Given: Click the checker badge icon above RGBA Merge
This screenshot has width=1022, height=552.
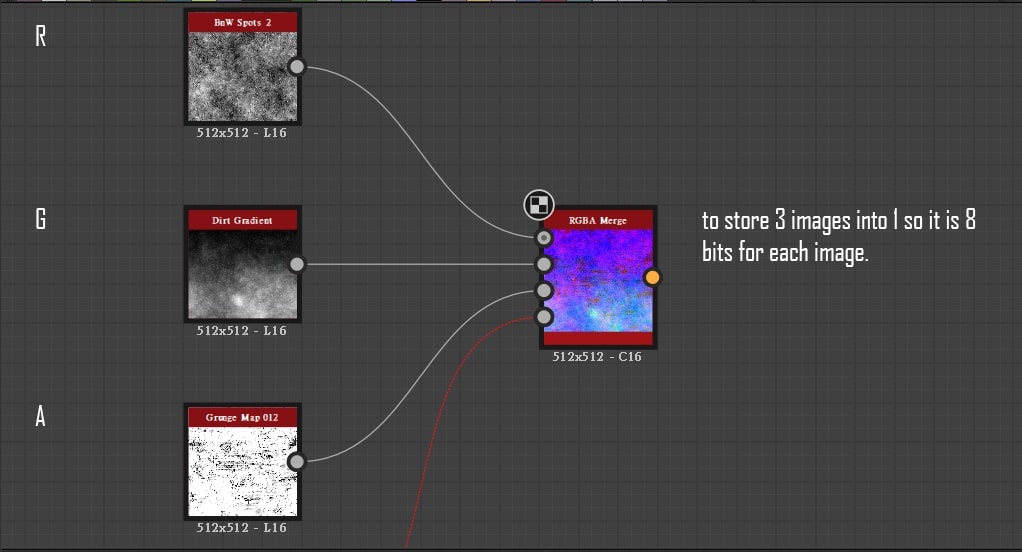Looking at the screenshot, I should coord(539,205).
